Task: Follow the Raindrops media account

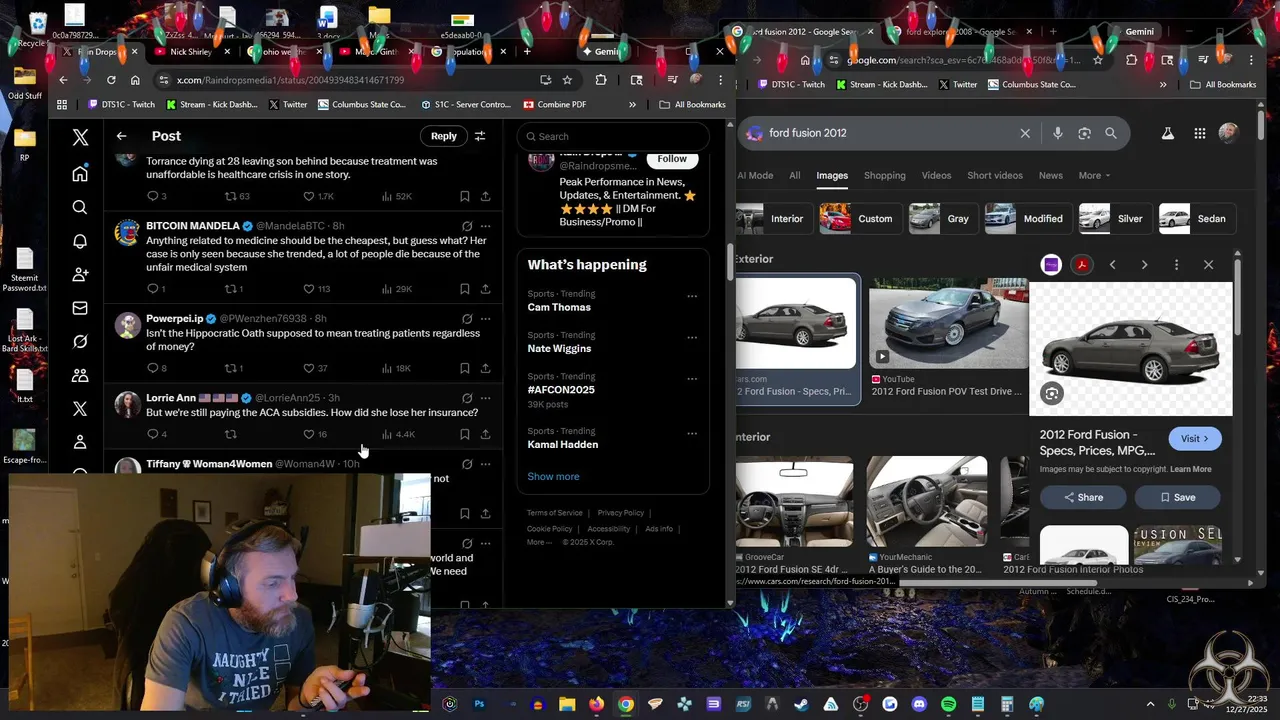Action: 672,159
